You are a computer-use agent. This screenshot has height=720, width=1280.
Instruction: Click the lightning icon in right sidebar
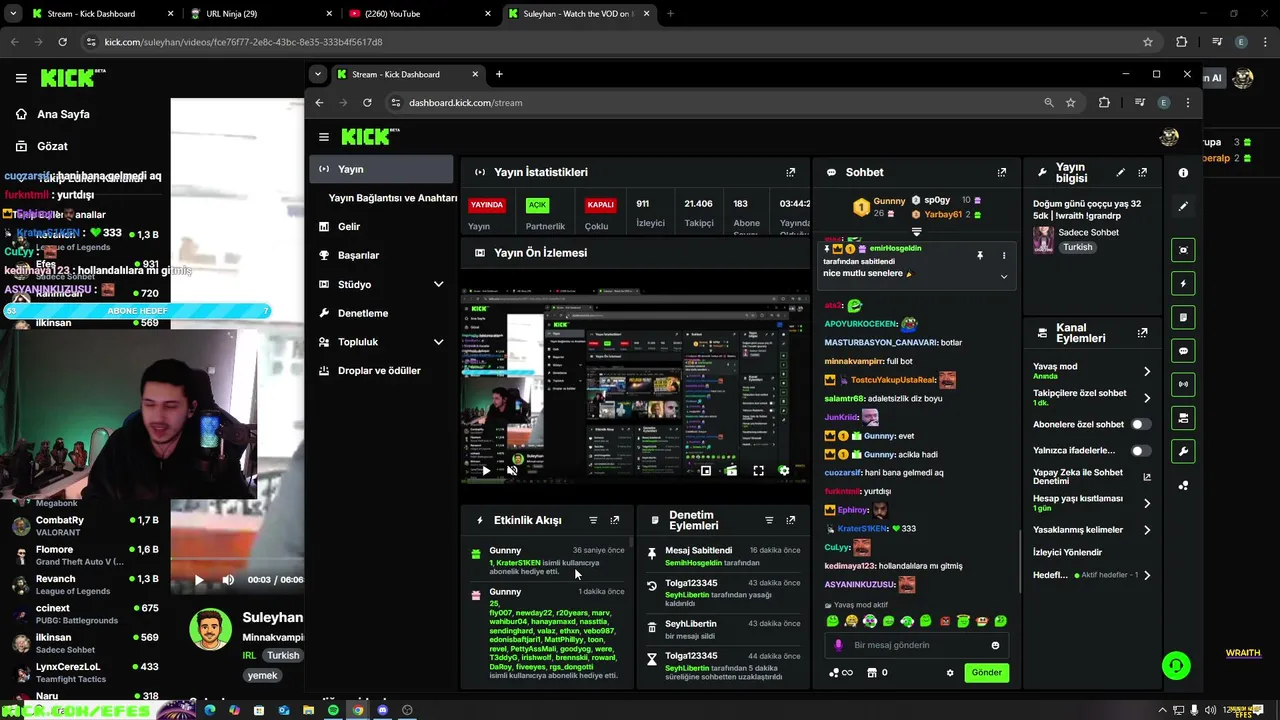pyautogui.click(x=1183, y=284)
